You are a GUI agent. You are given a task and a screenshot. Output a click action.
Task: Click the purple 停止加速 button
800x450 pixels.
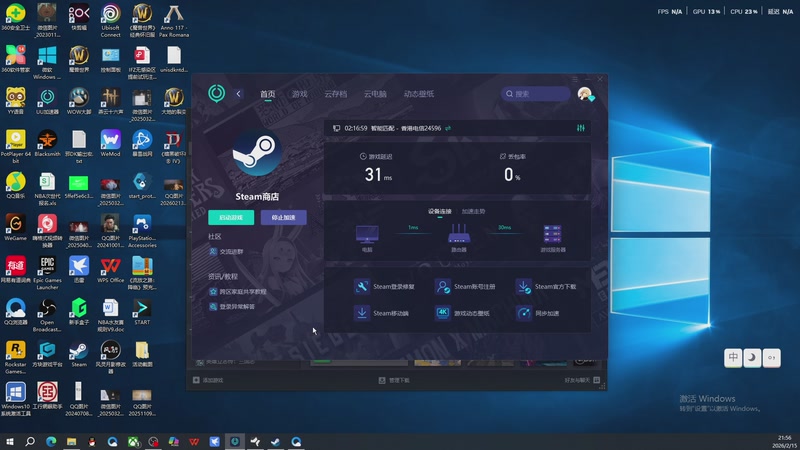click(284, 217)
